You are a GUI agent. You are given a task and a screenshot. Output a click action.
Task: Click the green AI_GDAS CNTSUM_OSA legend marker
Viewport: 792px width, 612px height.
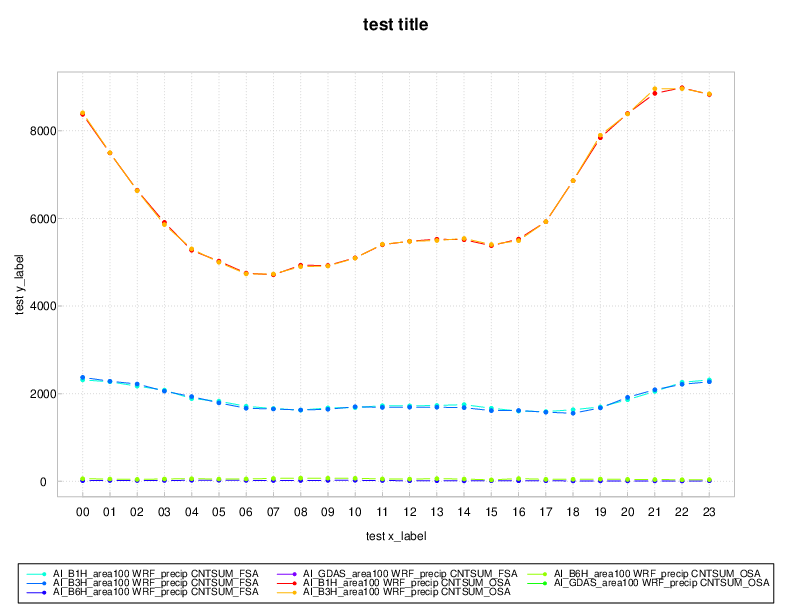click(x=544, y=582)
